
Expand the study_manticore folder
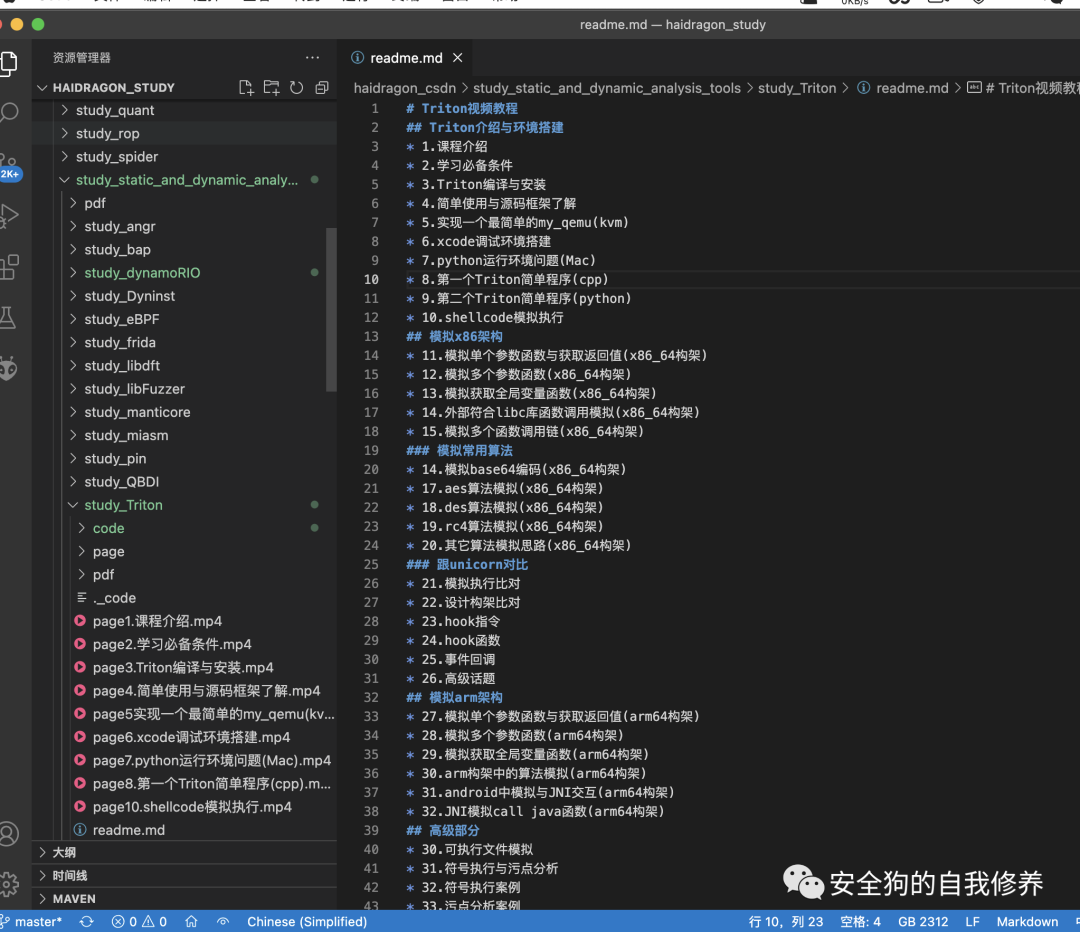pos(137,412)
